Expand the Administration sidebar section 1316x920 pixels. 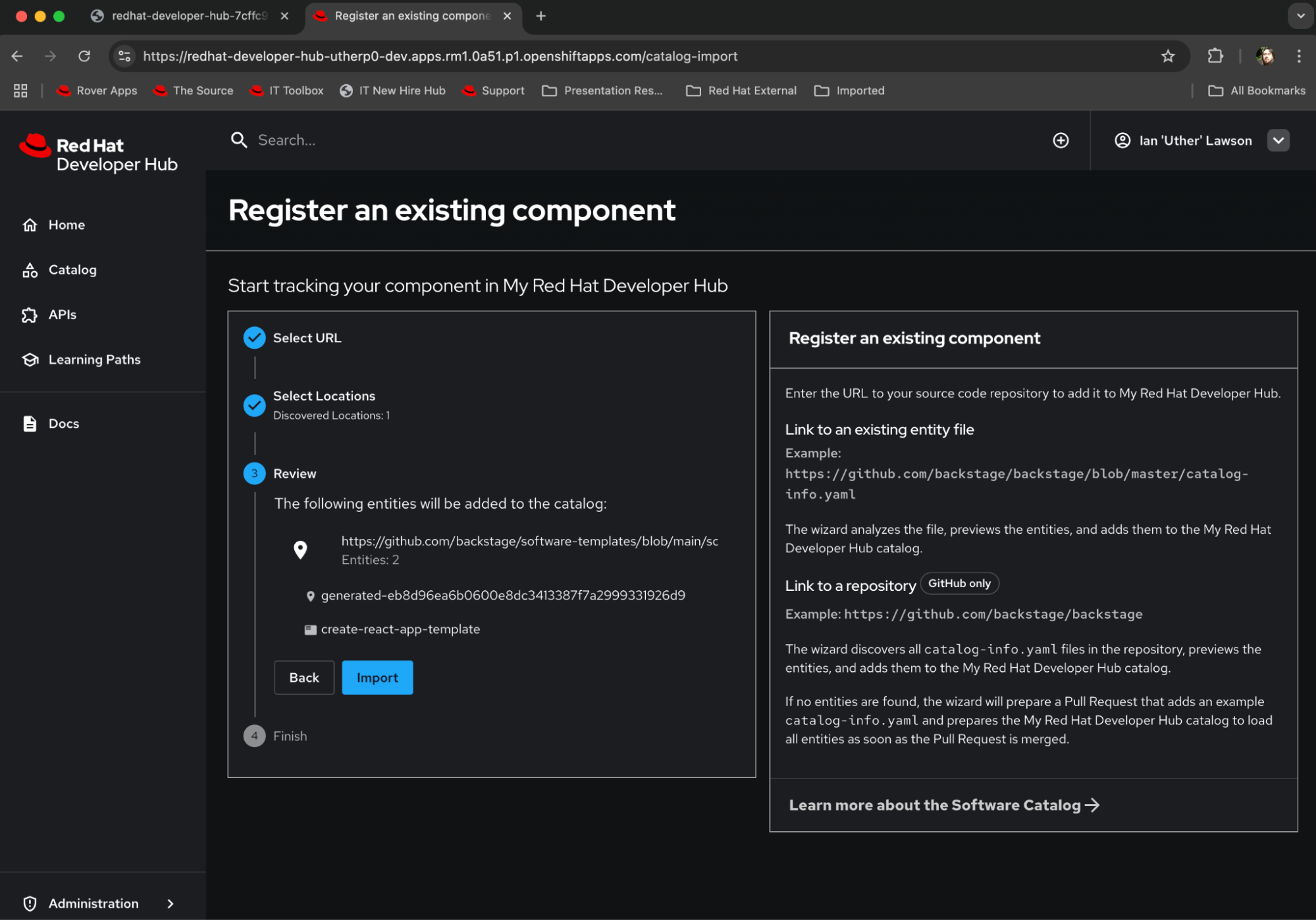[171, 904]
